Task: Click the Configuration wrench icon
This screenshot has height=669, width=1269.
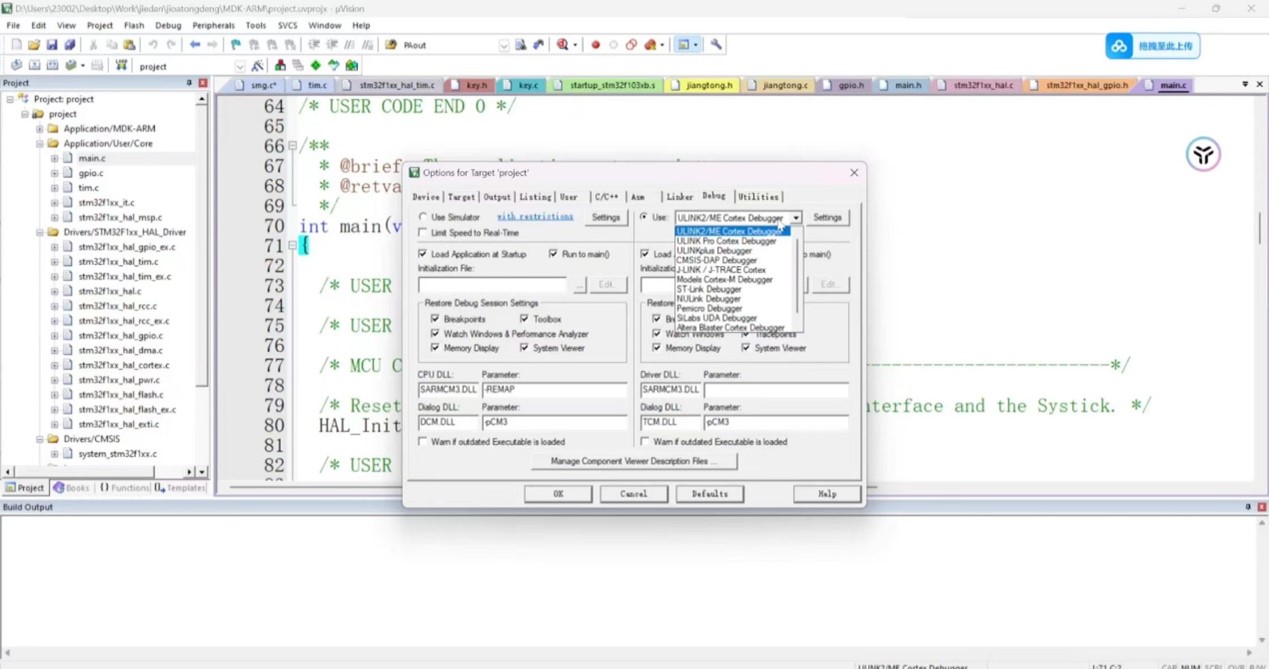Action: click(x=716, y=45)
